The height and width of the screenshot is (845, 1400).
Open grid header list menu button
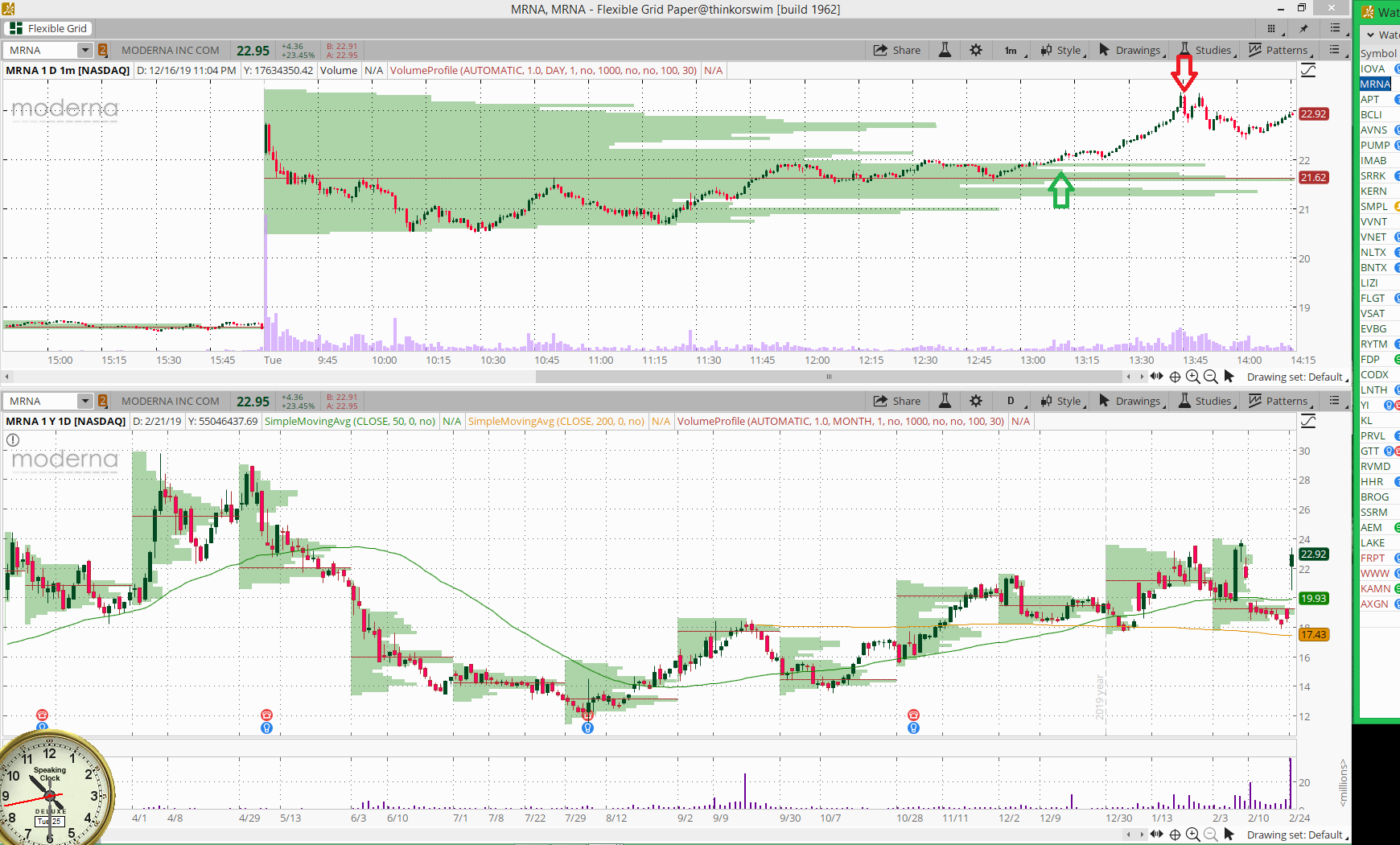point(1336,28)
